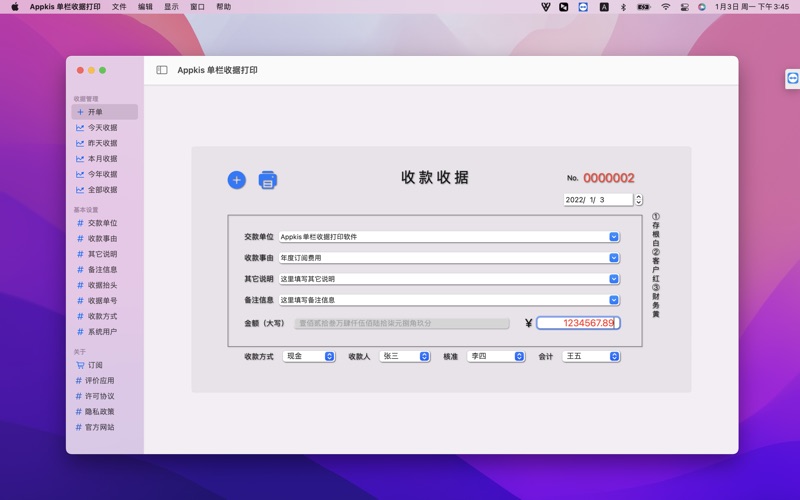Click the amount field 1234567.89

point(578,323)
